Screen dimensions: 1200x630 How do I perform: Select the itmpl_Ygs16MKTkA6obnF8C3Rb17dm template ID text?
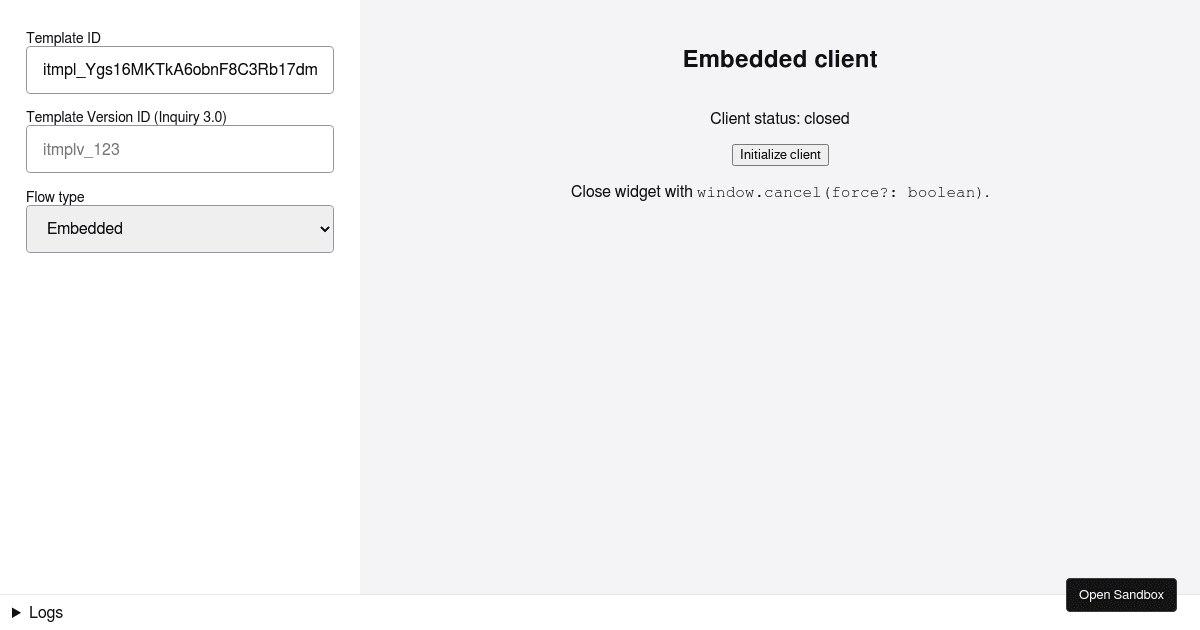point(180,70)
